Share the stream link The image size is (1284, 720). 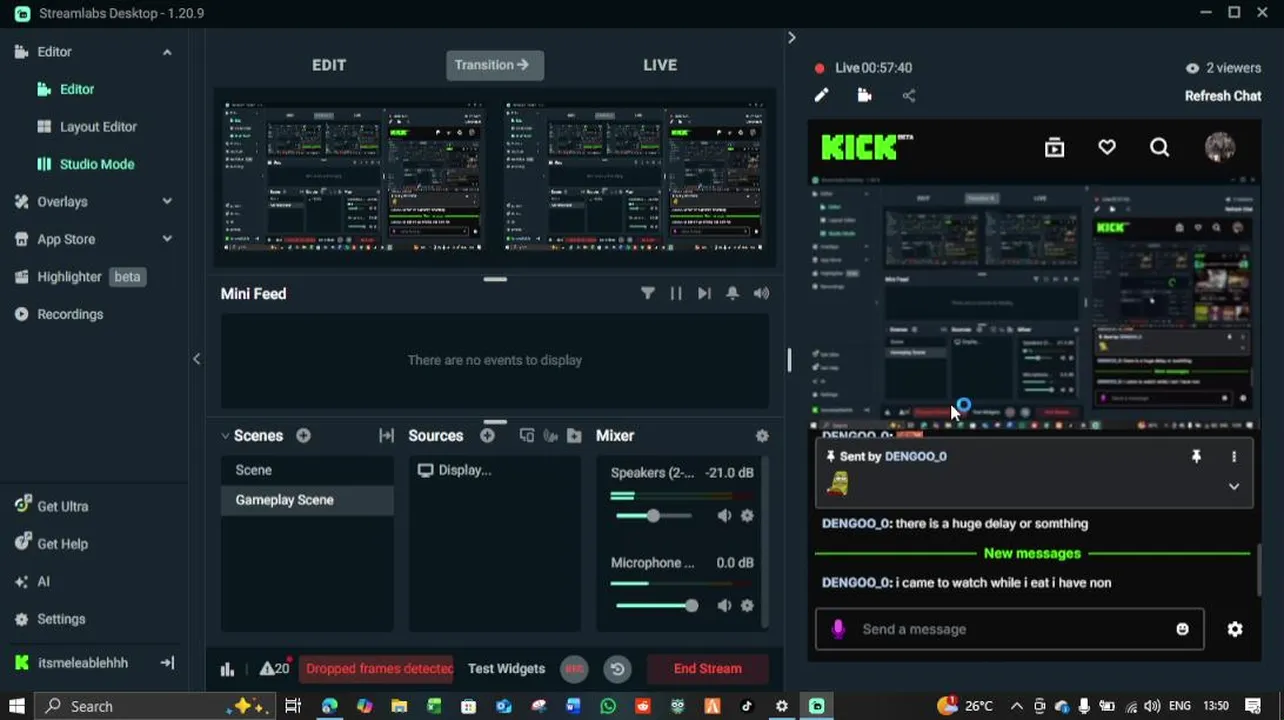908,95
